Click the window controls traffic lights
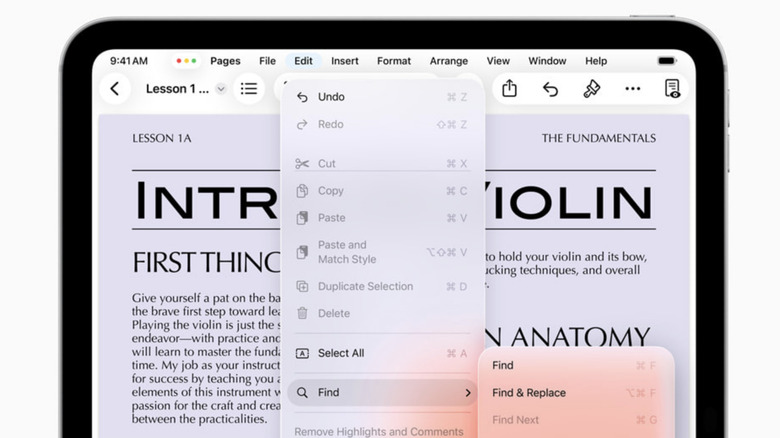 [186, 61]
